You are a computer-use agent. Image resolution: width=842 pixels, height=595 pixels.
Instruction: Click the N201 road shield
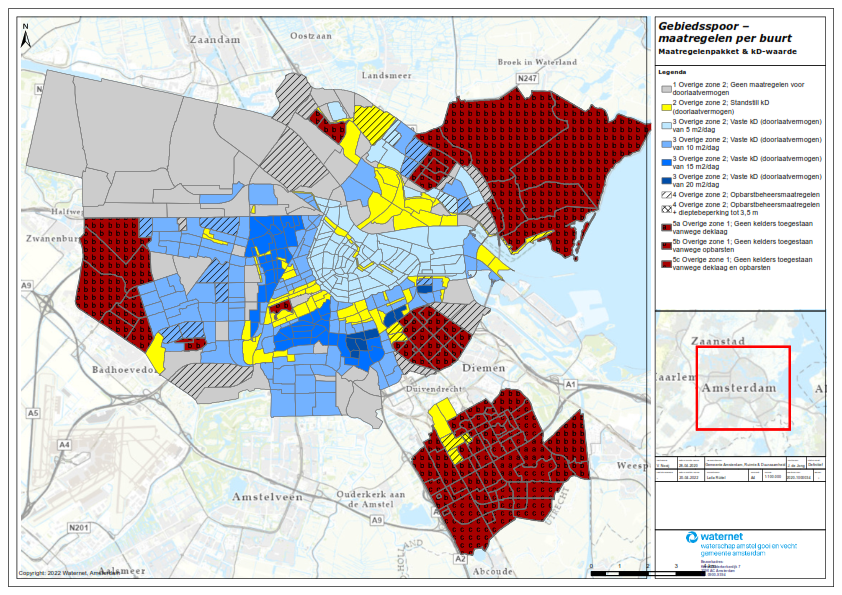pyautogui.click(x=80, y=527)
